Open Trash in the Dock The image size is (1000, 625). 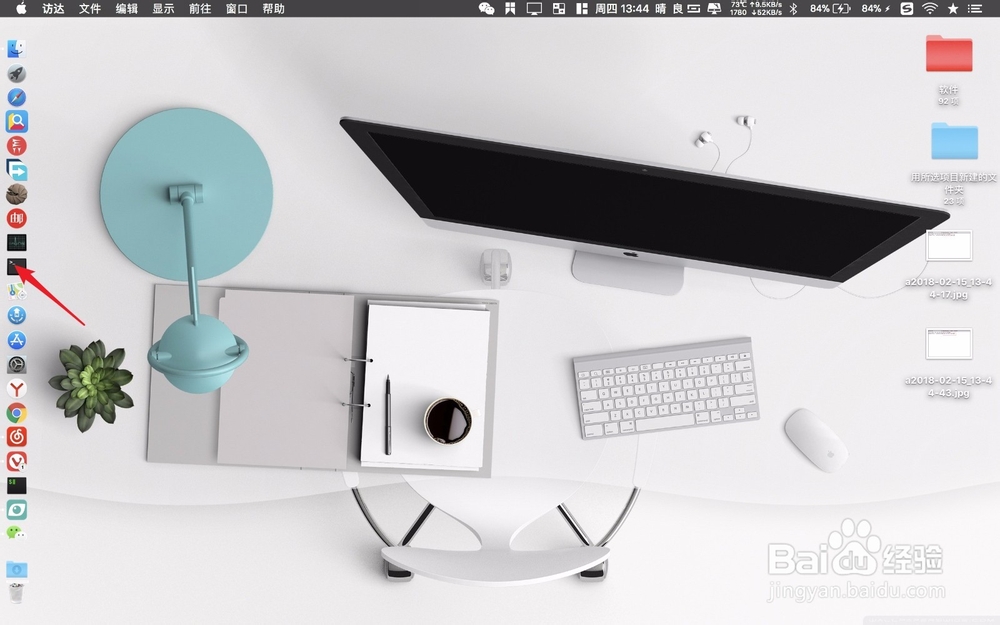click(x=17, y=593)
